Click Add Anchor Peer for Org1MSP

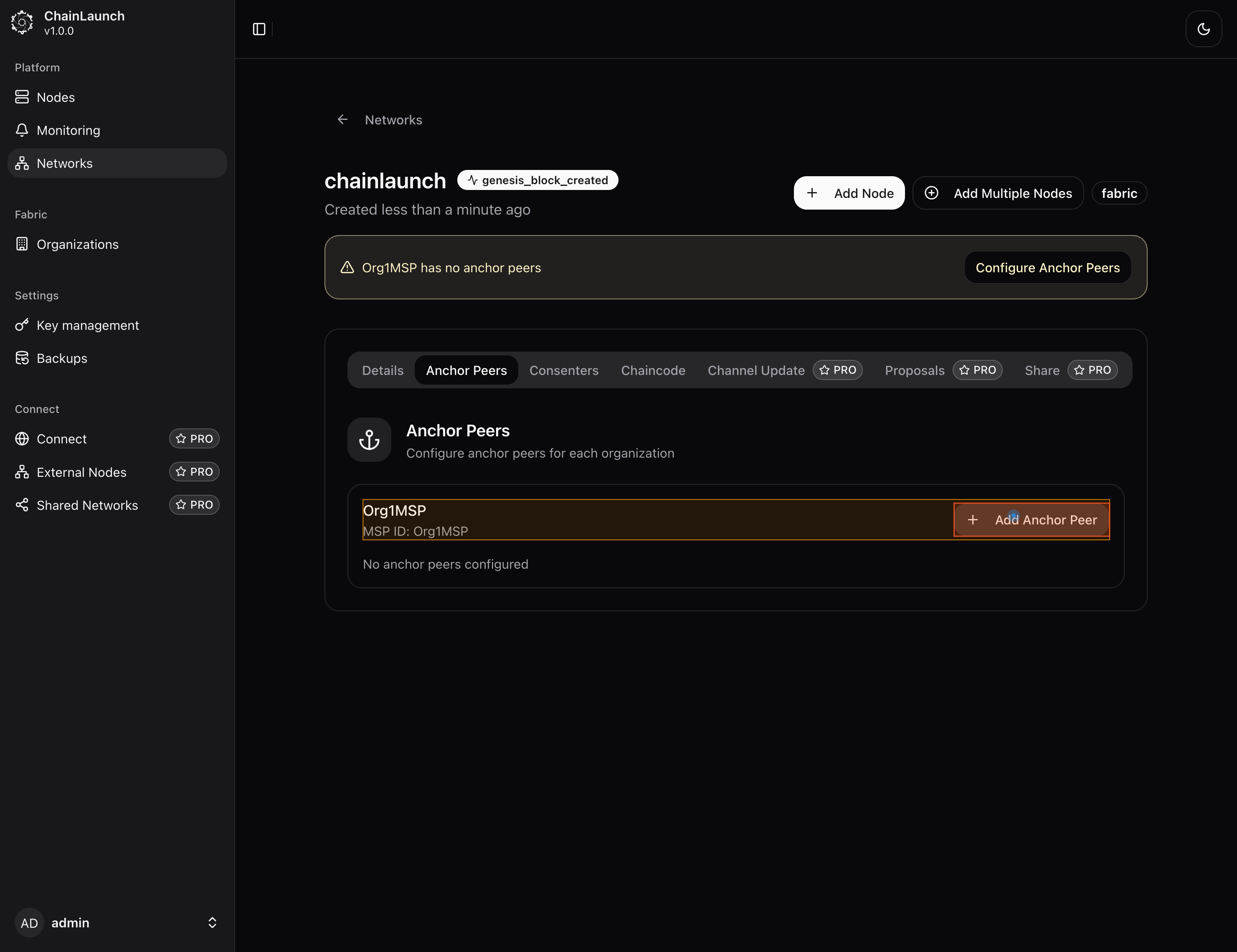tap(1032, 520)
